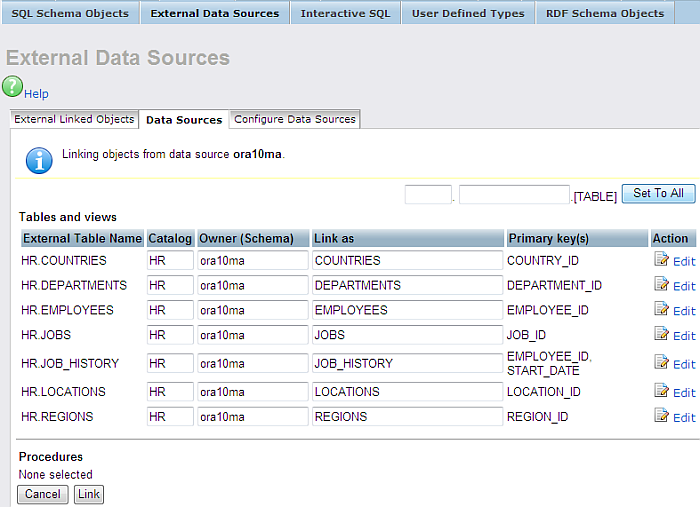Viewport: 700px width, 507px height.
Task: Click the green Help icon
Action: click(12, 87)
